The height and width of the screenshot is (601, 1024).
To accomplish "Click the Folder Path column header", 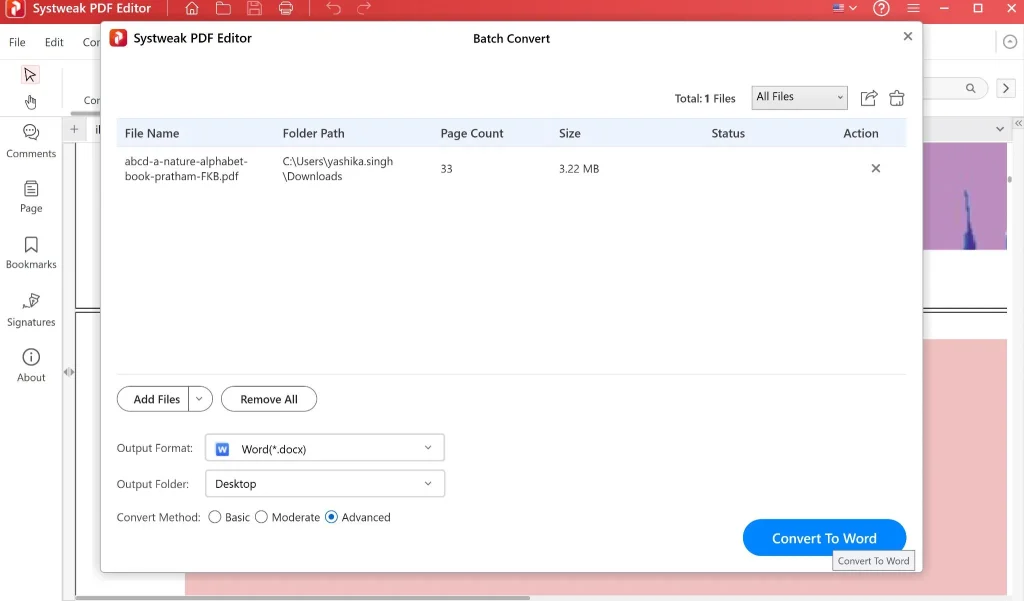I will (x=313, y=133).
